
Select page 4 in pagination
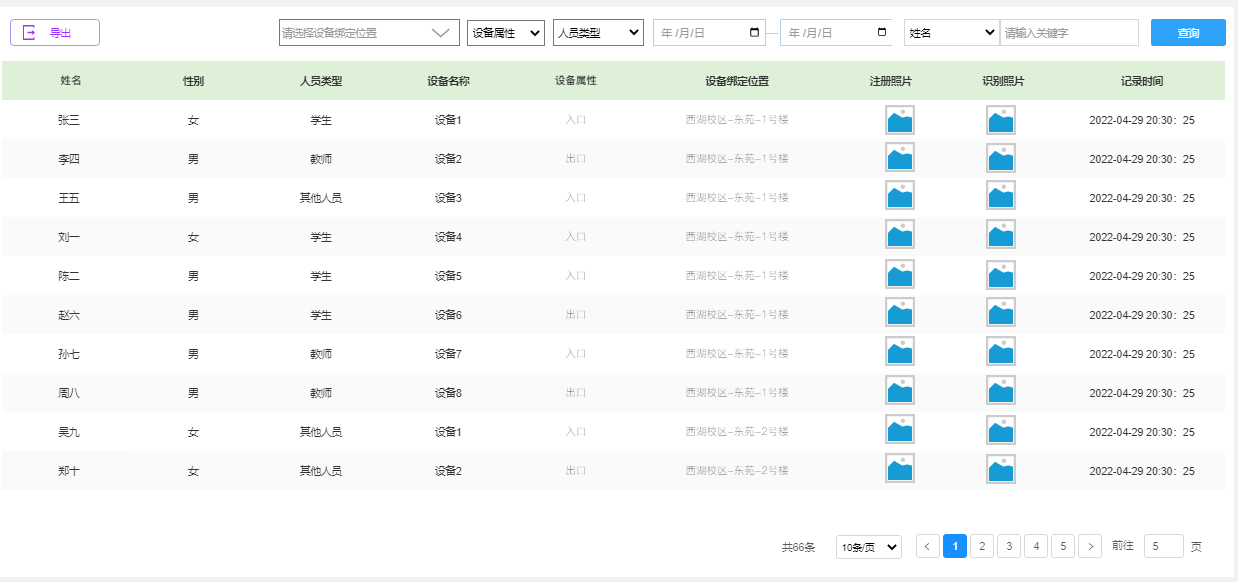(1036, 546)
